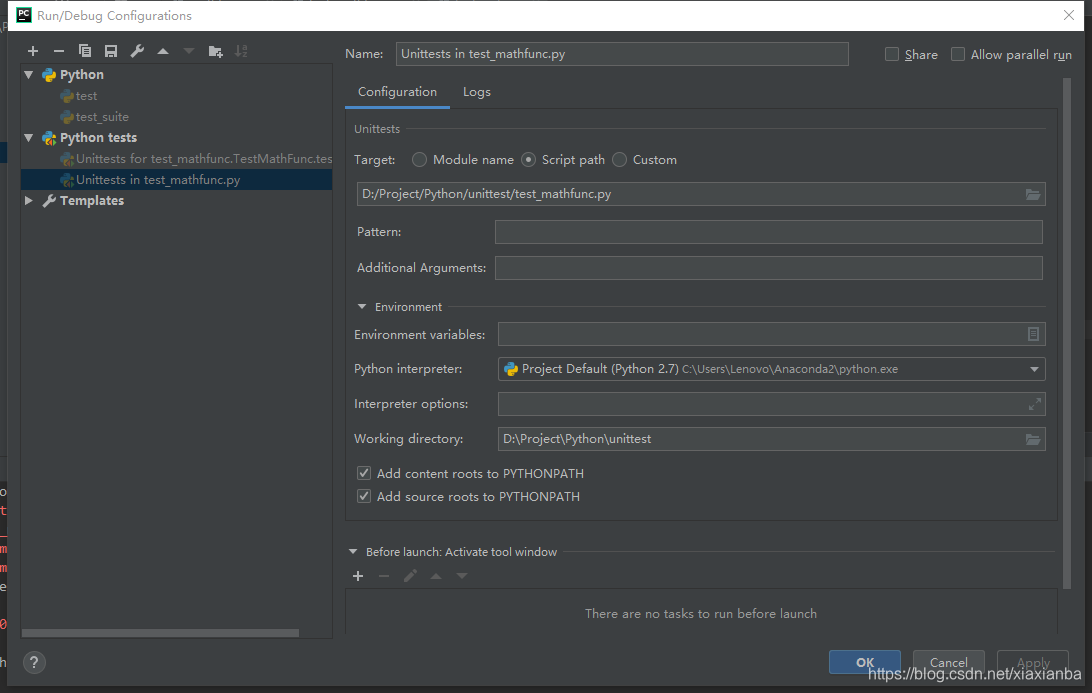Click into the Name field
The height and width of the screenshot is (693, 1092).
622,54
